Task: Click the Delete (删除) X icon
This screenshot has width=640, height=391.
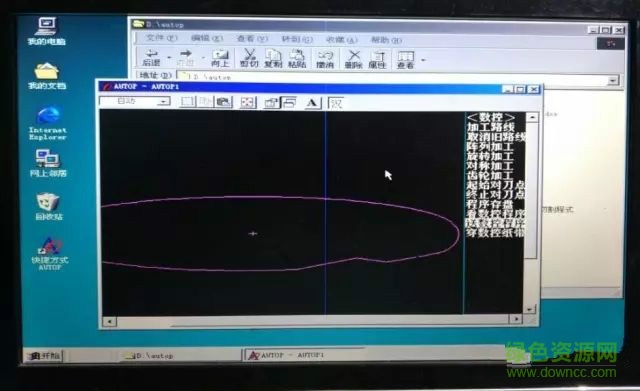Action: pyautogui.click(x=353, y=59)
